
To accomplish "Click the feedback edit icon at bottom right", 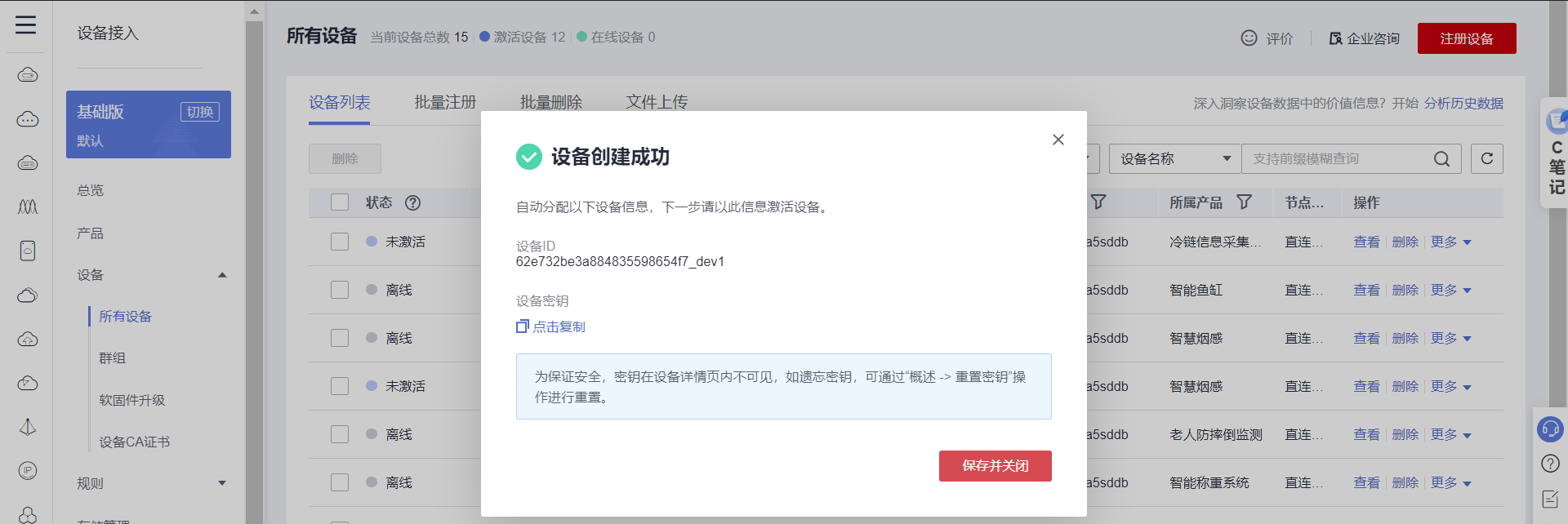I will pyautogui.click(x=1550, y=499).
